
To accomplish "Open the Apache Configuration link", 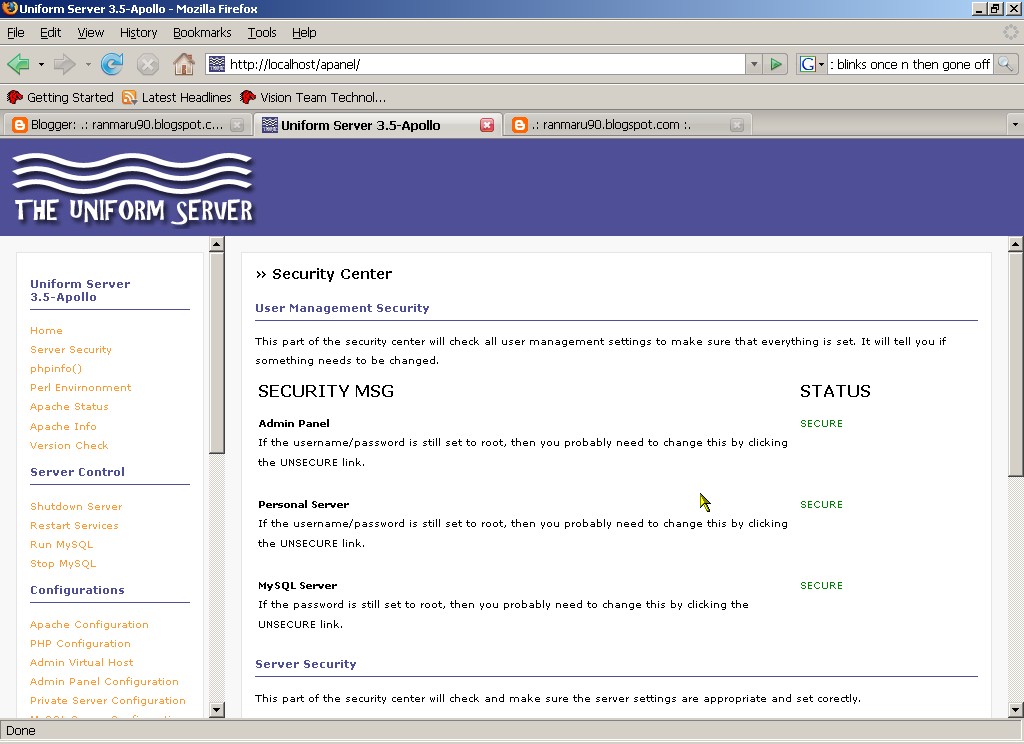I will click(x=89, y=624).
